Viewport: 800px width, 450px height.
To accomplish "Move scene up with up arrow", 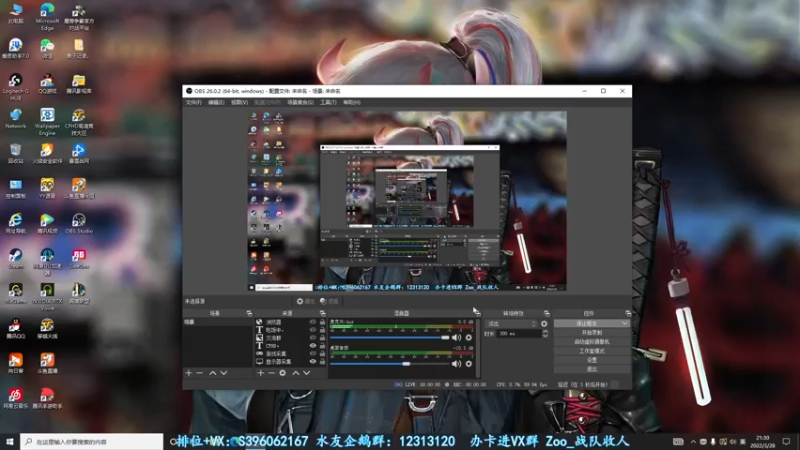I will 213,373.
